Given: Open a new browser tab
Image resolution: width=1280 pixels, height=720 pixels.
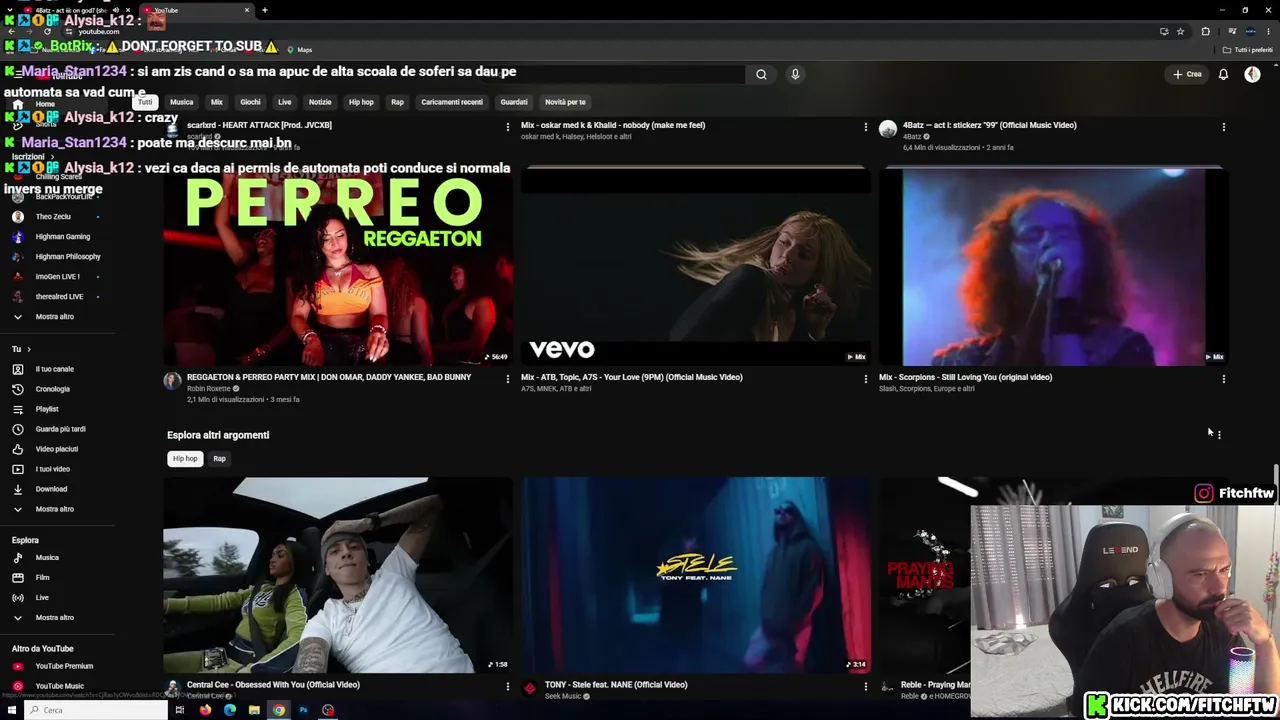Looking at the screenshot, I should tap(265, 10).
